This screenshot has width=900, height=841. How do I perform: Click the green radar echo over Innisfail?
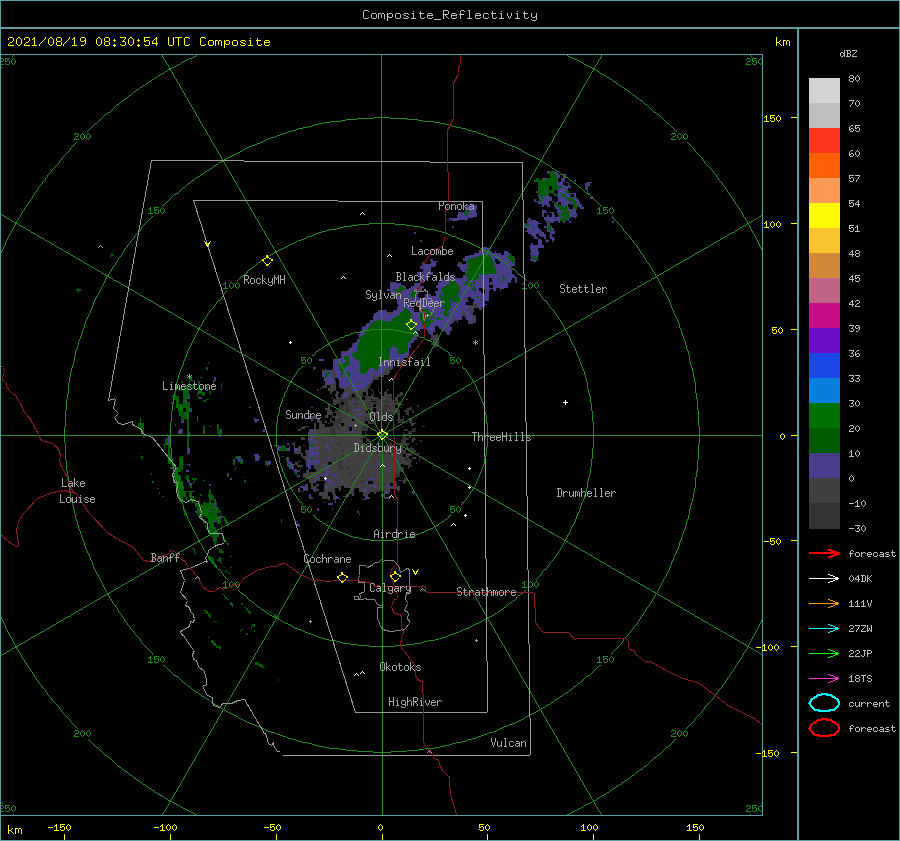tap(382, 344)
